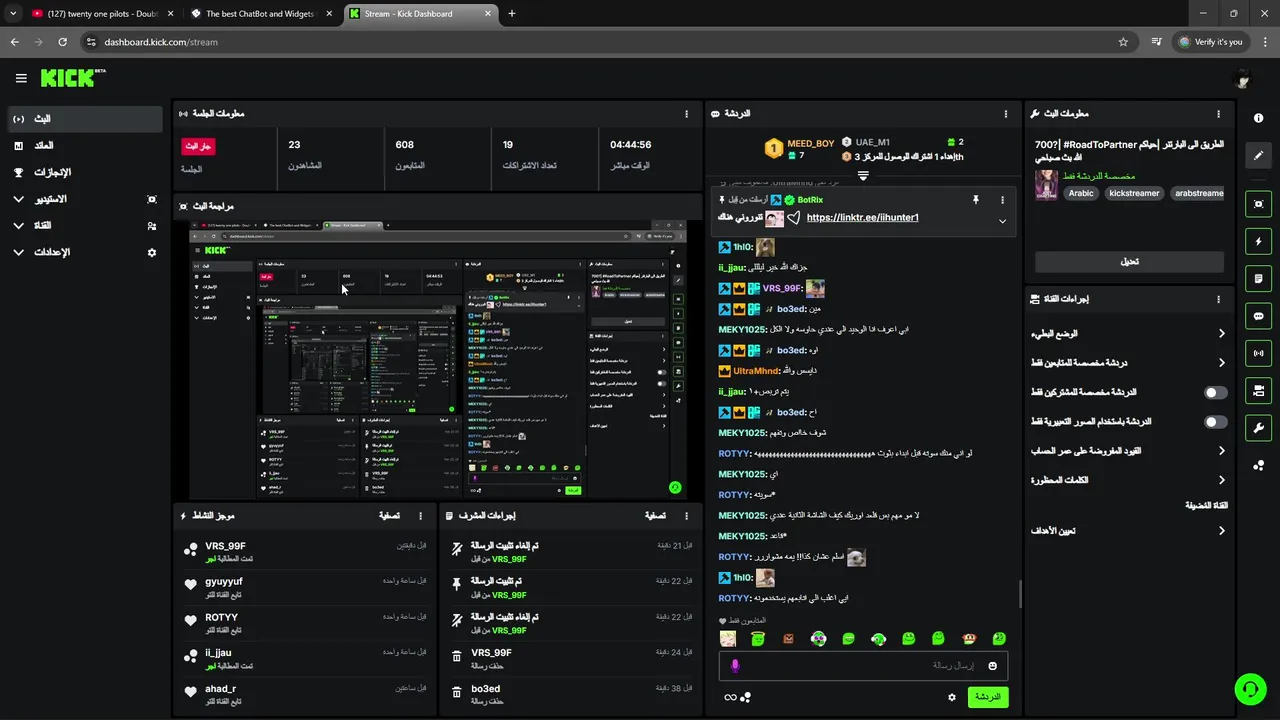Click the wrench widget icon in right toolbar
The image size is (1280, 720).
click(1258, 428)
